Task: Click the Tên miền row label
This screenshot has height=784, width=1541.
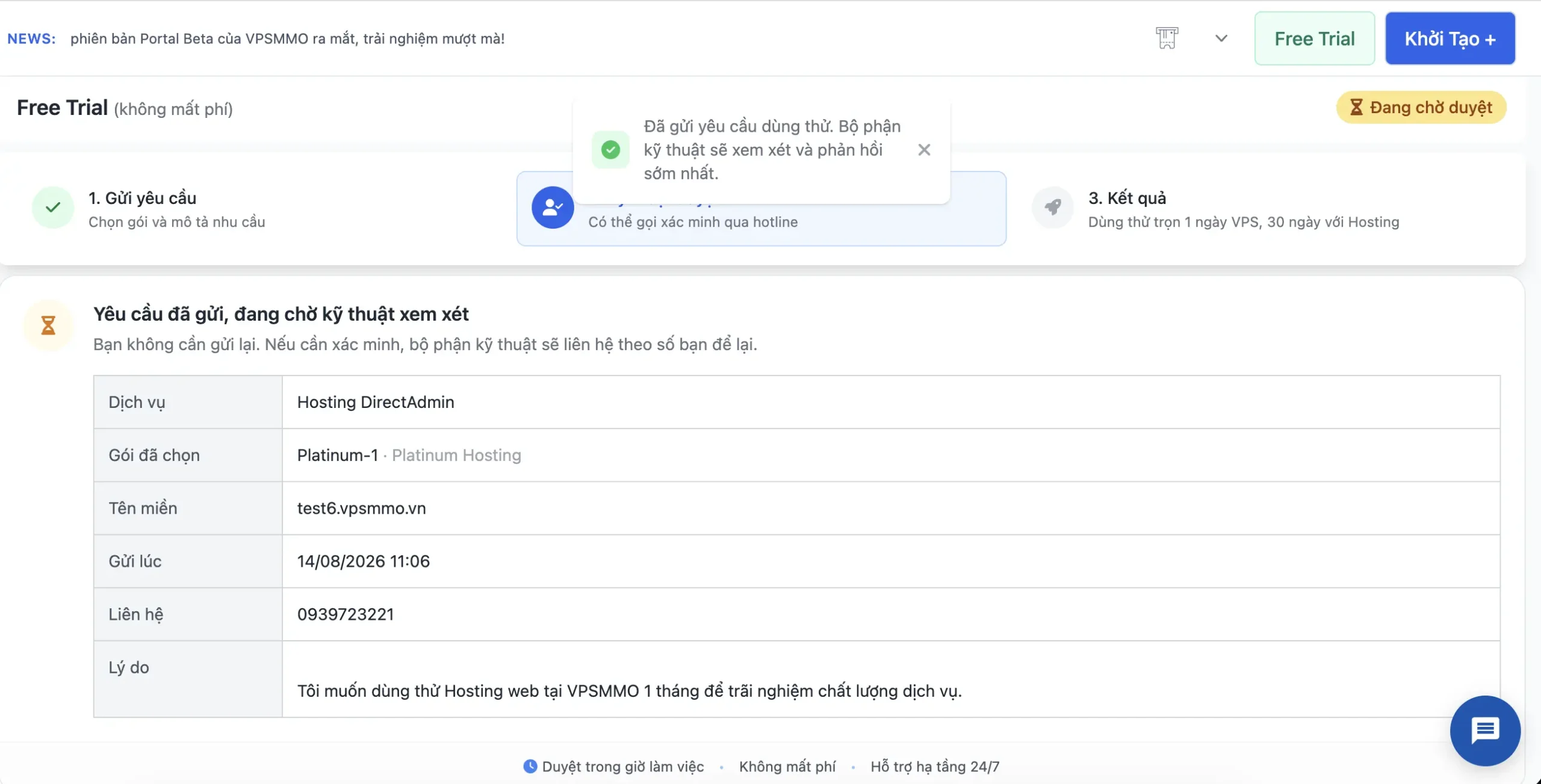Action: [x=143, y=508]
